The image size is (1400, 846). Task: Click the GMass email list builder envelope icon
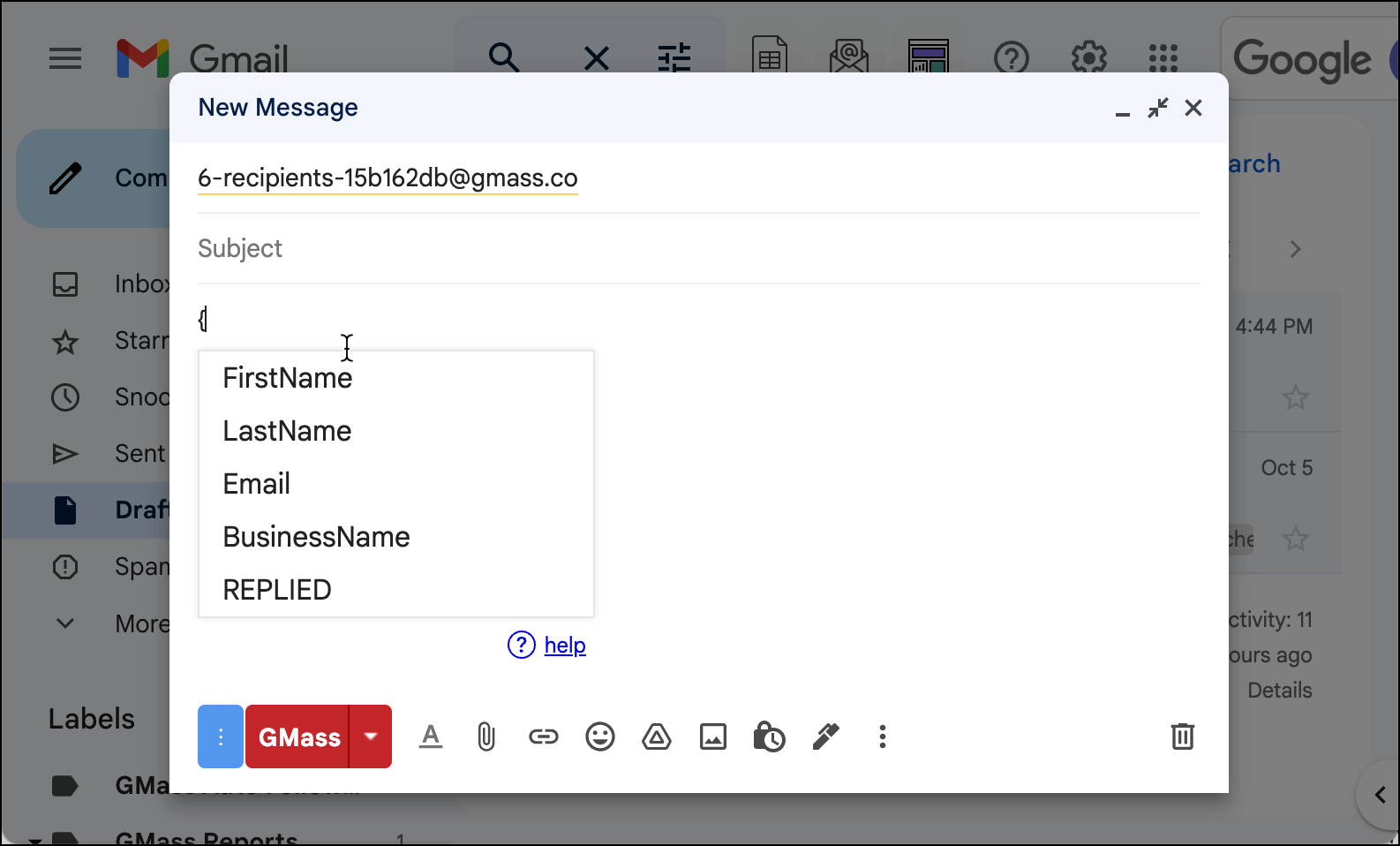tap(849, 56)
